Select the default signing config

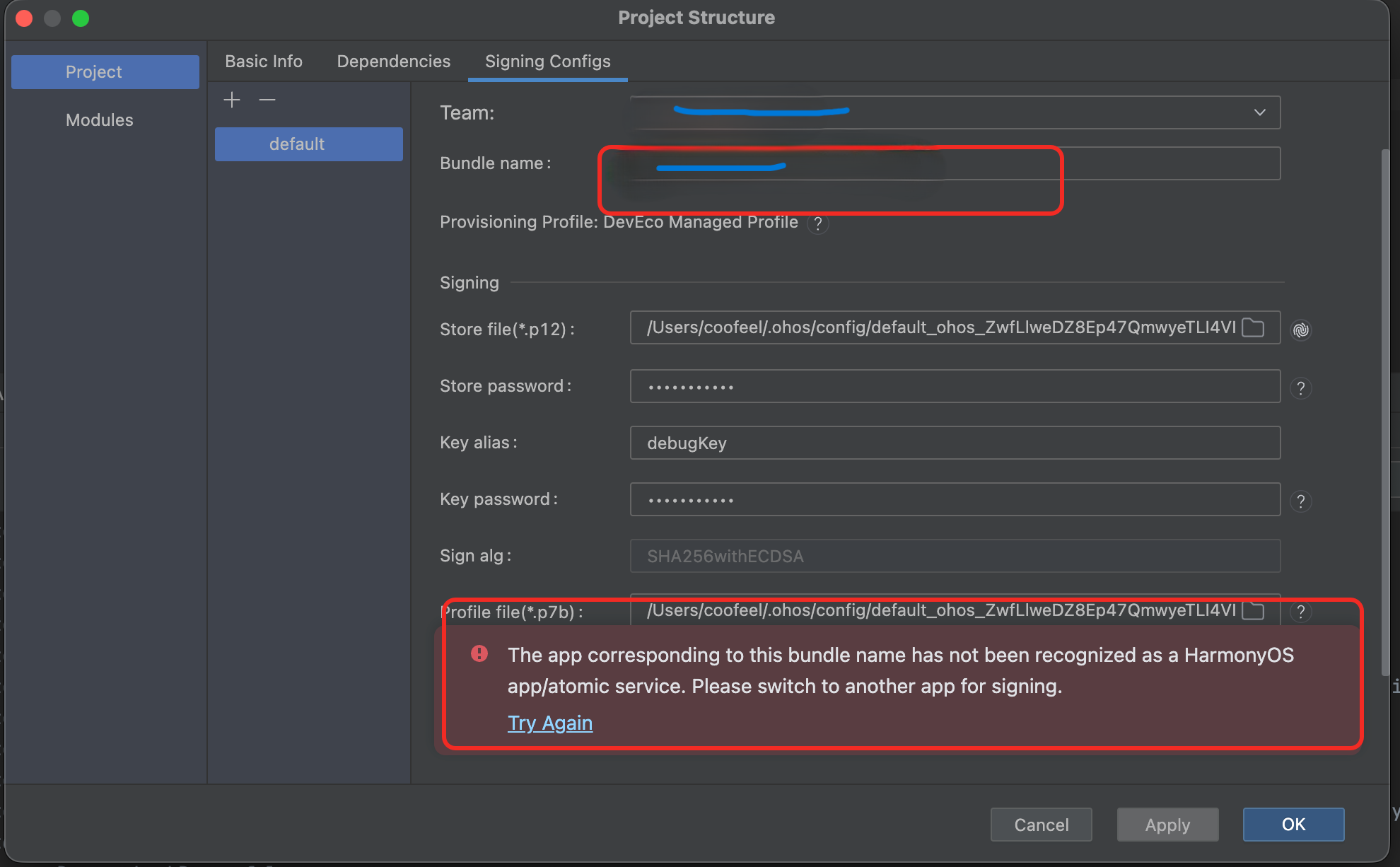coord(309,144)
